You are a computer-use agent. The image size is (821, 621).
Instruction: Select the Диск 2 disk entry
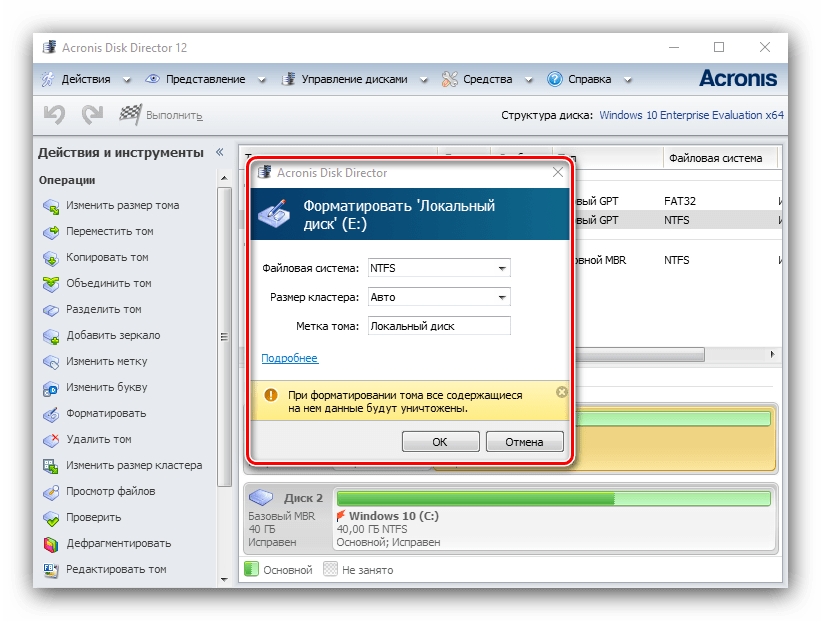click(x=287, y=518)
